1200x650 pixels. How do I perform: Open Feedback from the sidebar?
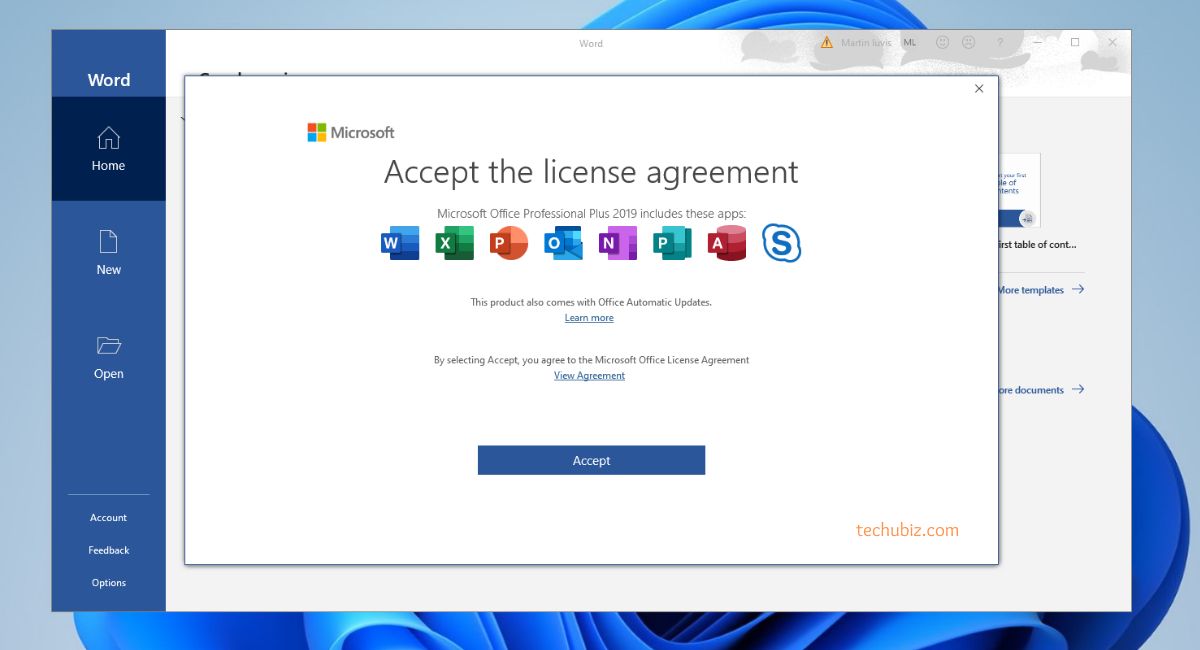(108, 550)
